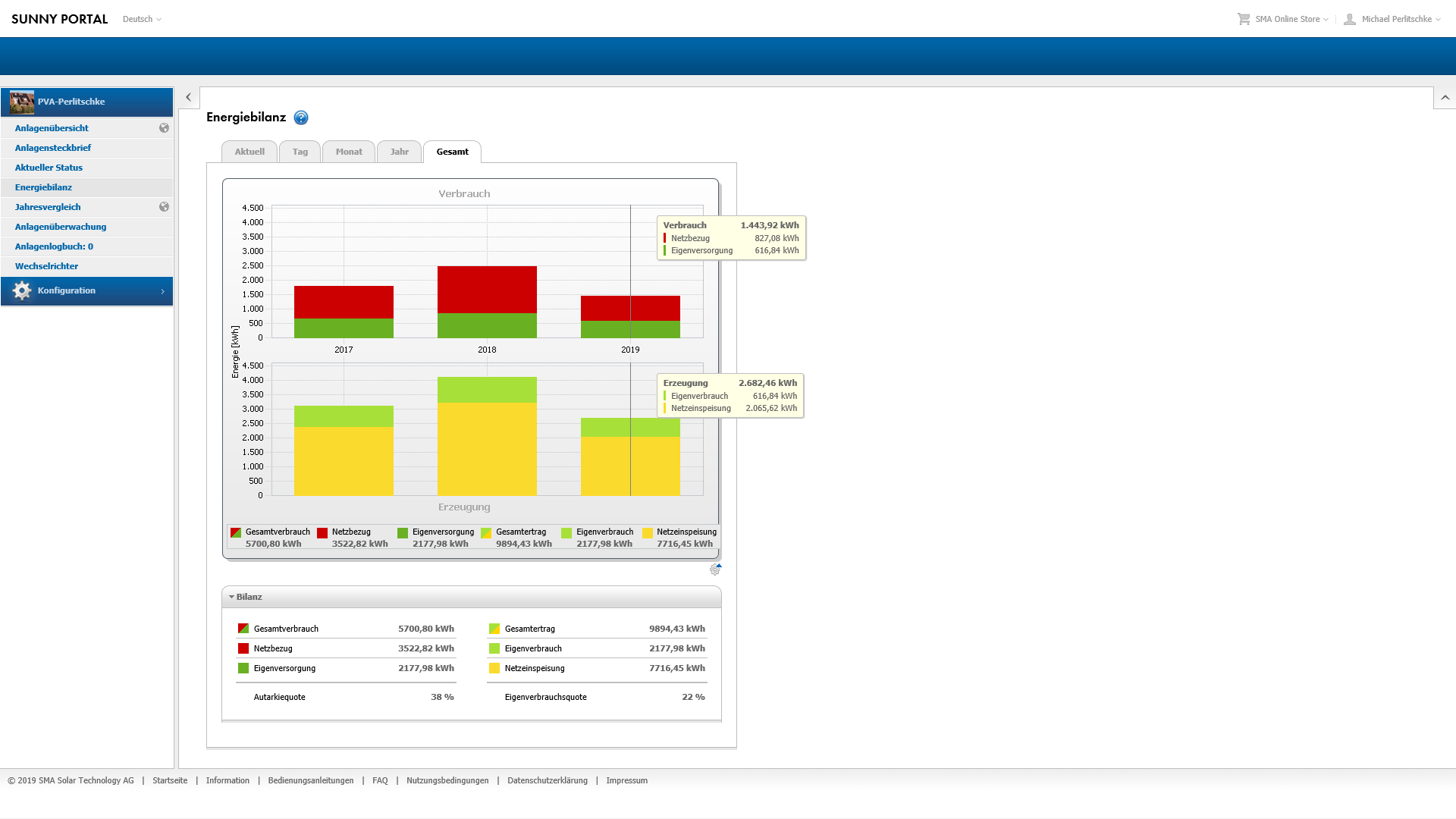Open the Anlagenüberwachung link
The image size is (1456, 819).
point(61,227)
